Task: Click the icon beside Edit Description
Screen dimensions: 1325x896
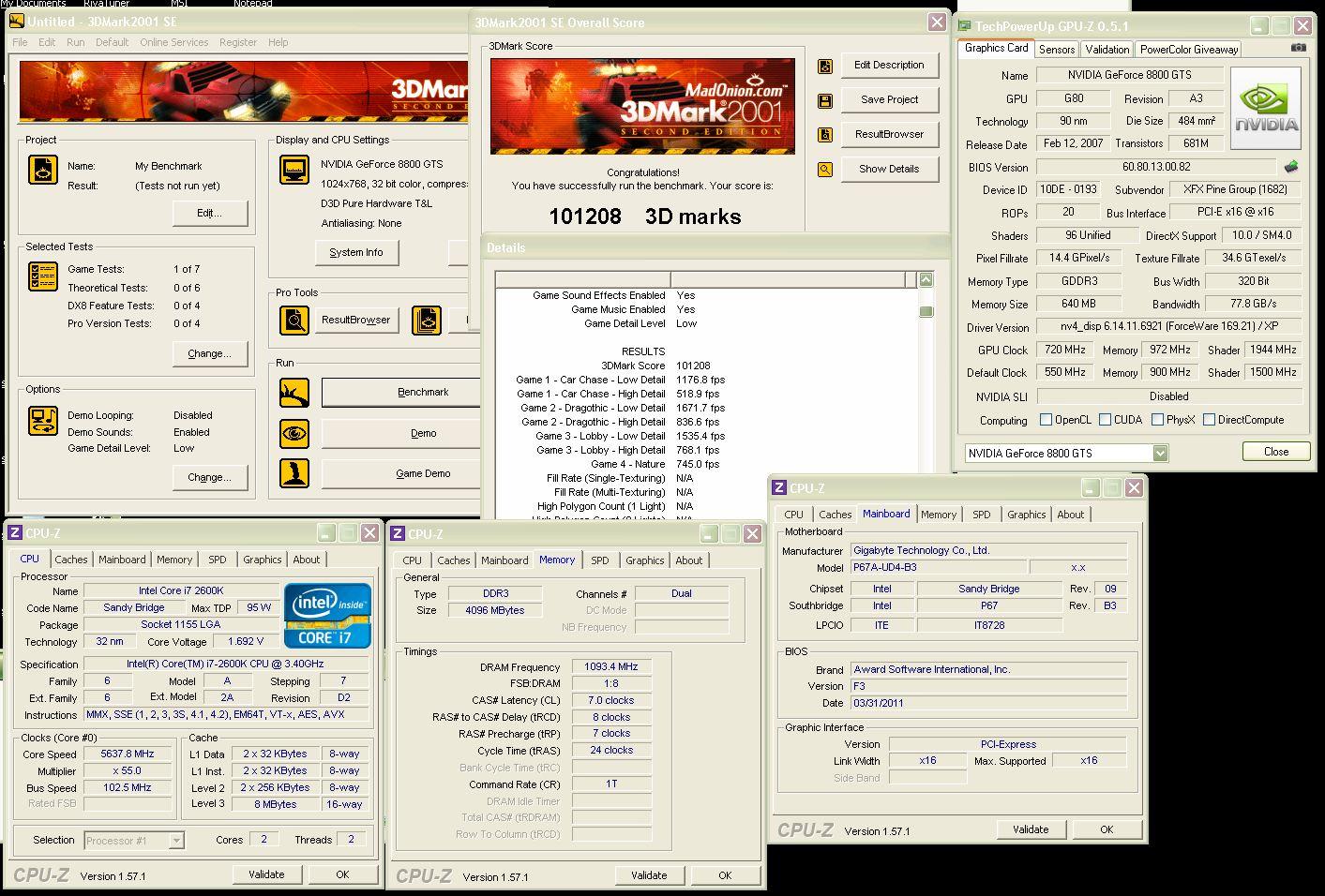Action: coord(825,66)
